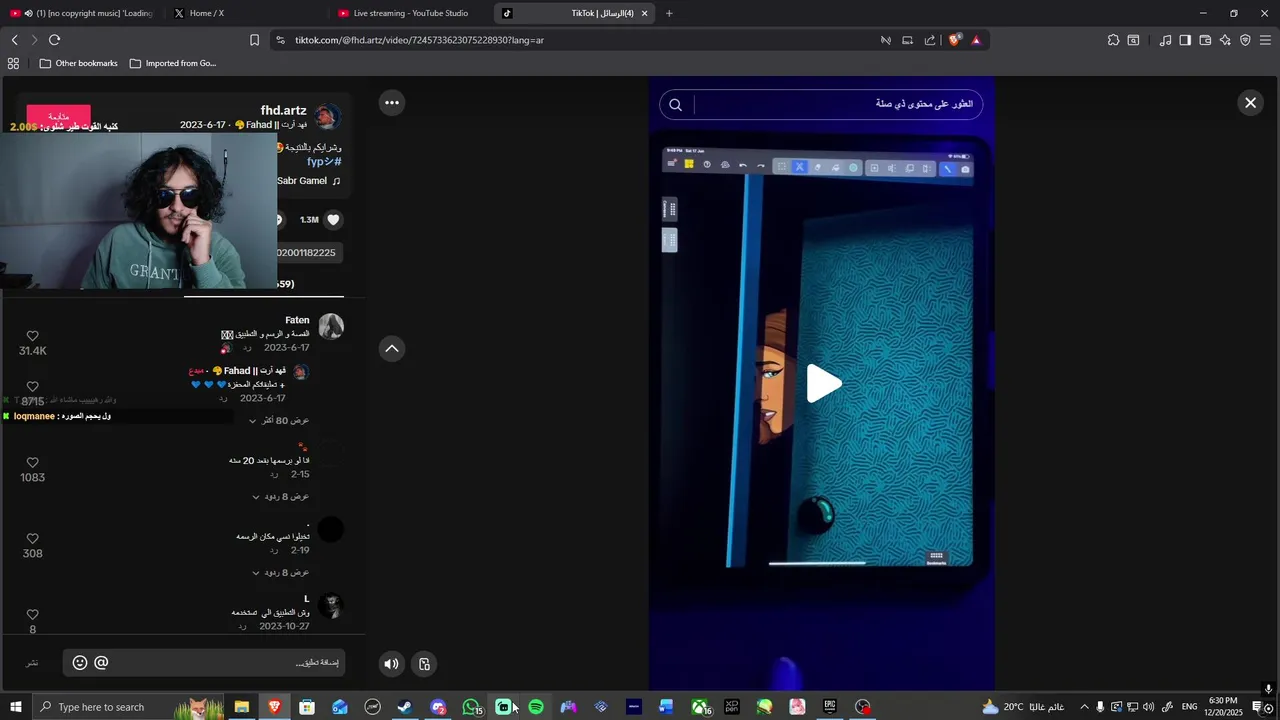Screen dimensions: 1280x720
Task: Open the Sabr Gamel sound link
Action: (308, 181)
